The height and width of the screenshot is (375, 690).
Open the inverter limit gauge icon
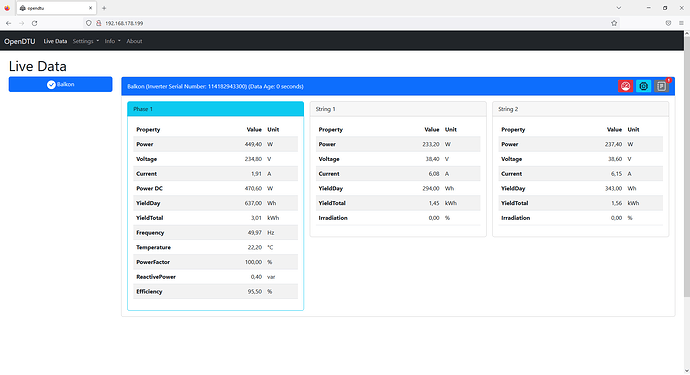tap(625, 86)
